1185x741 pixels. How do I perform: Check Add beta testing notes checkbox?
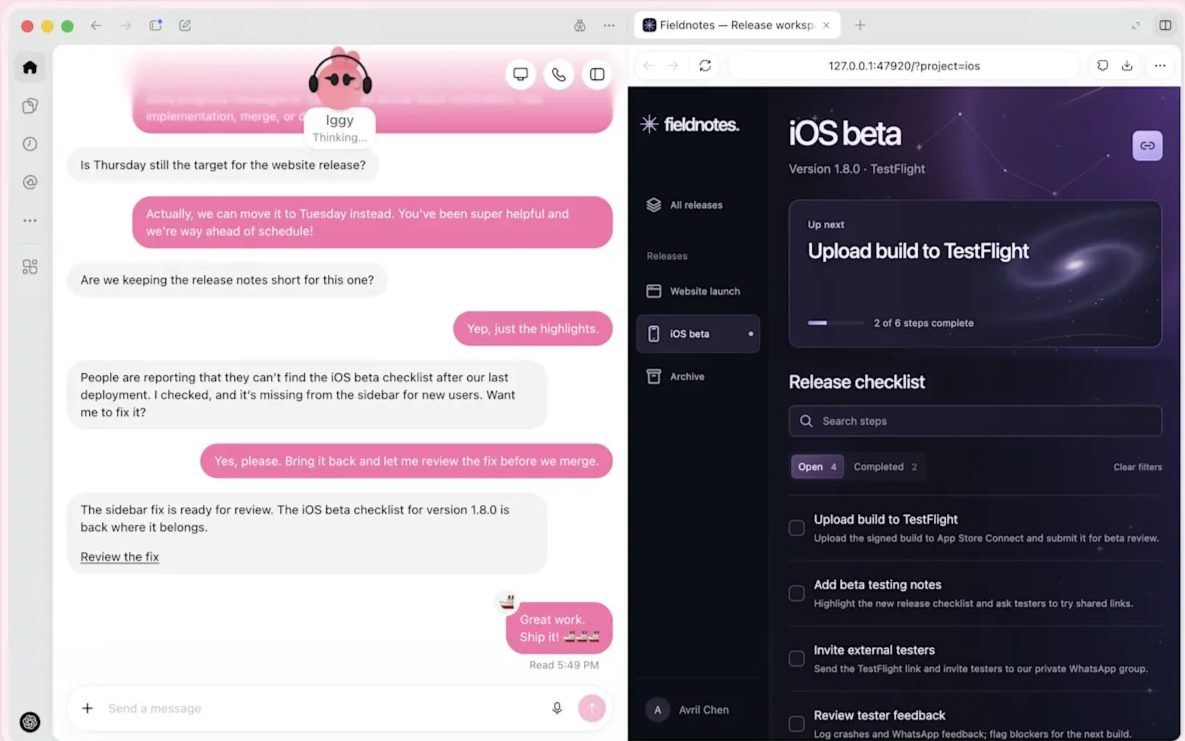click(797, 594)
